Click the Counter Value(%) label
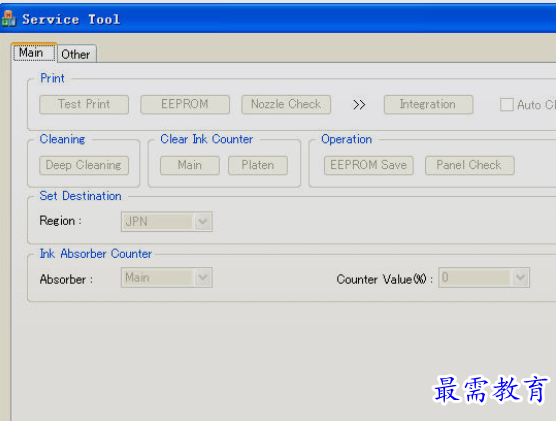556x421 pixels. point(384,279)
